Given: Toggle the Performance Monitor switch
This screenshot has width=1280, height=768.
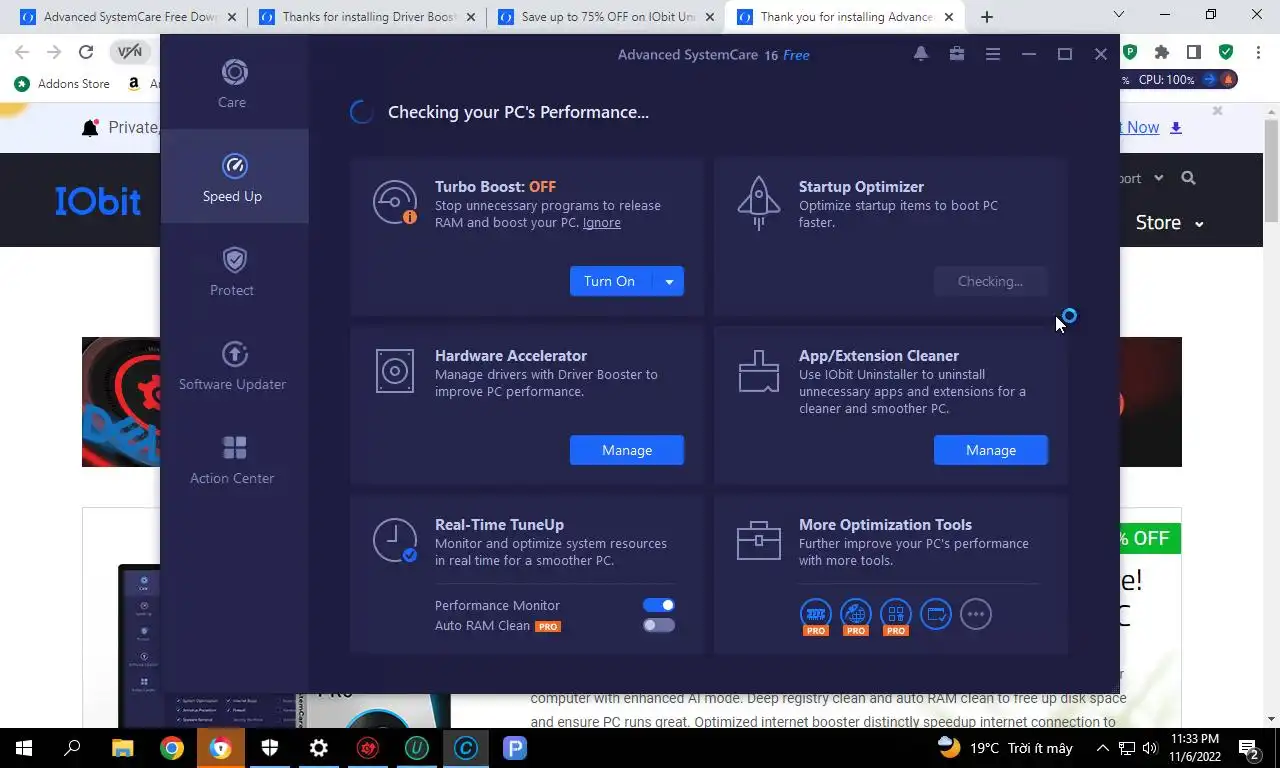Looking at the screenshot, I should (x=659, y=605).
